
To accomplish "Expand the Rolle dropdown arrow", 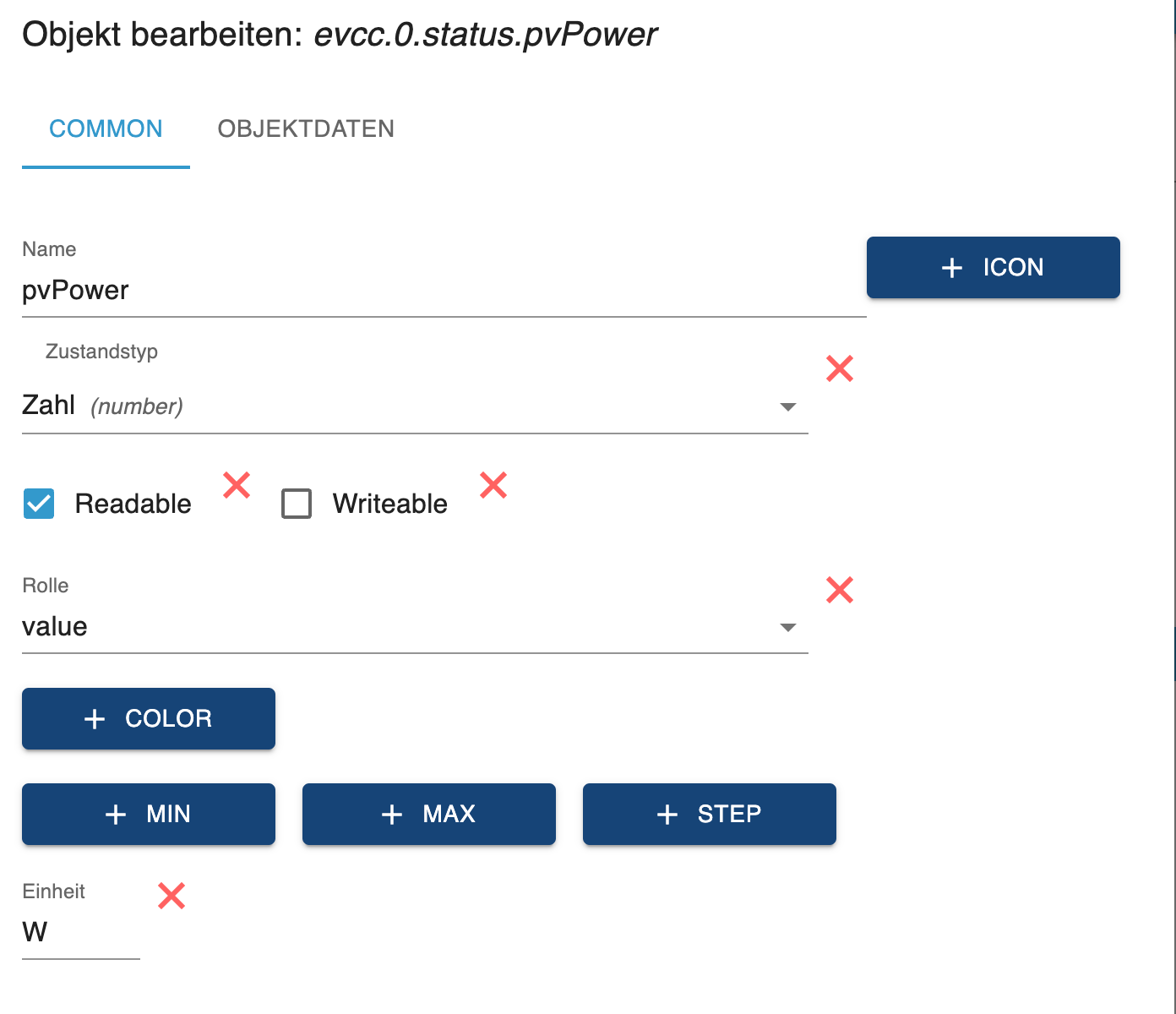I will 788,628.
